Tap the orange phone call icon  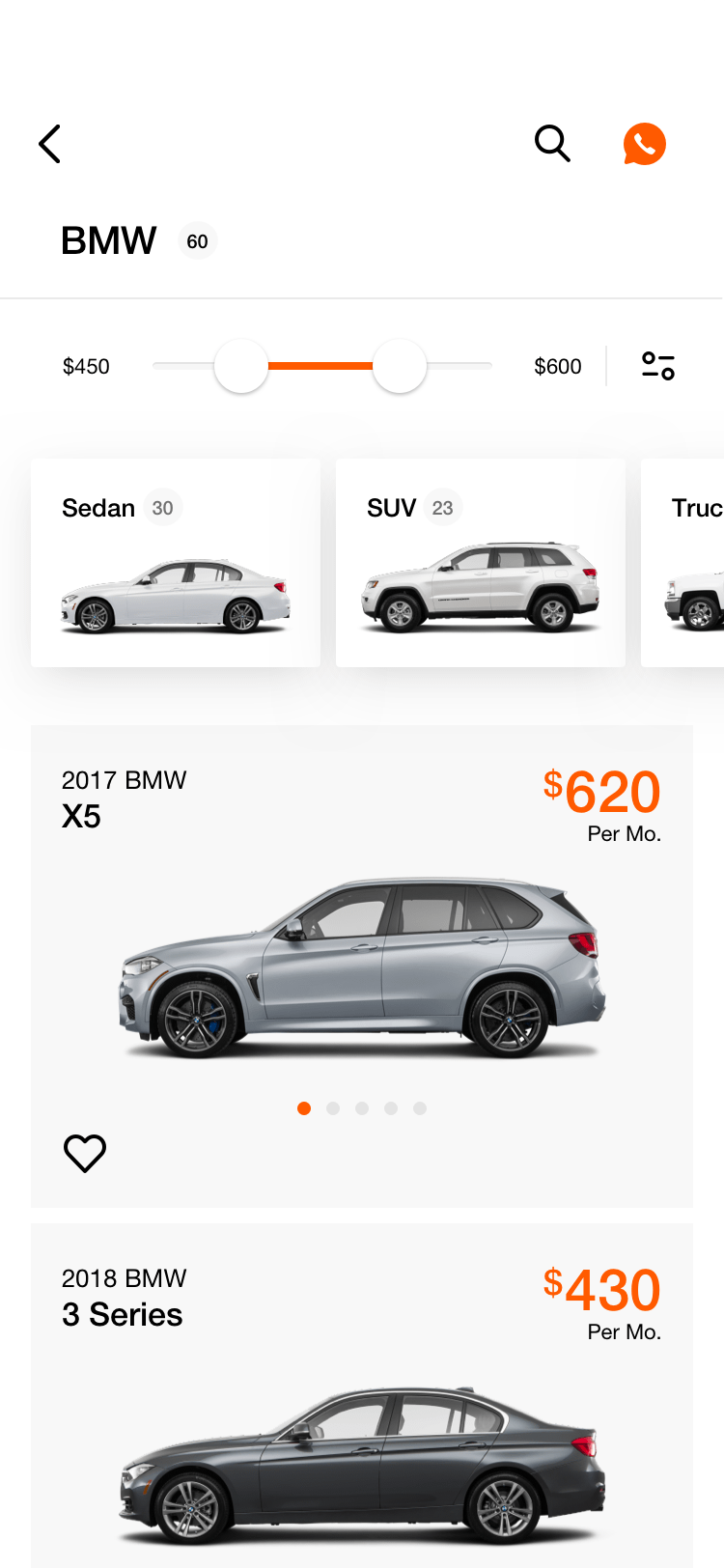644,144
